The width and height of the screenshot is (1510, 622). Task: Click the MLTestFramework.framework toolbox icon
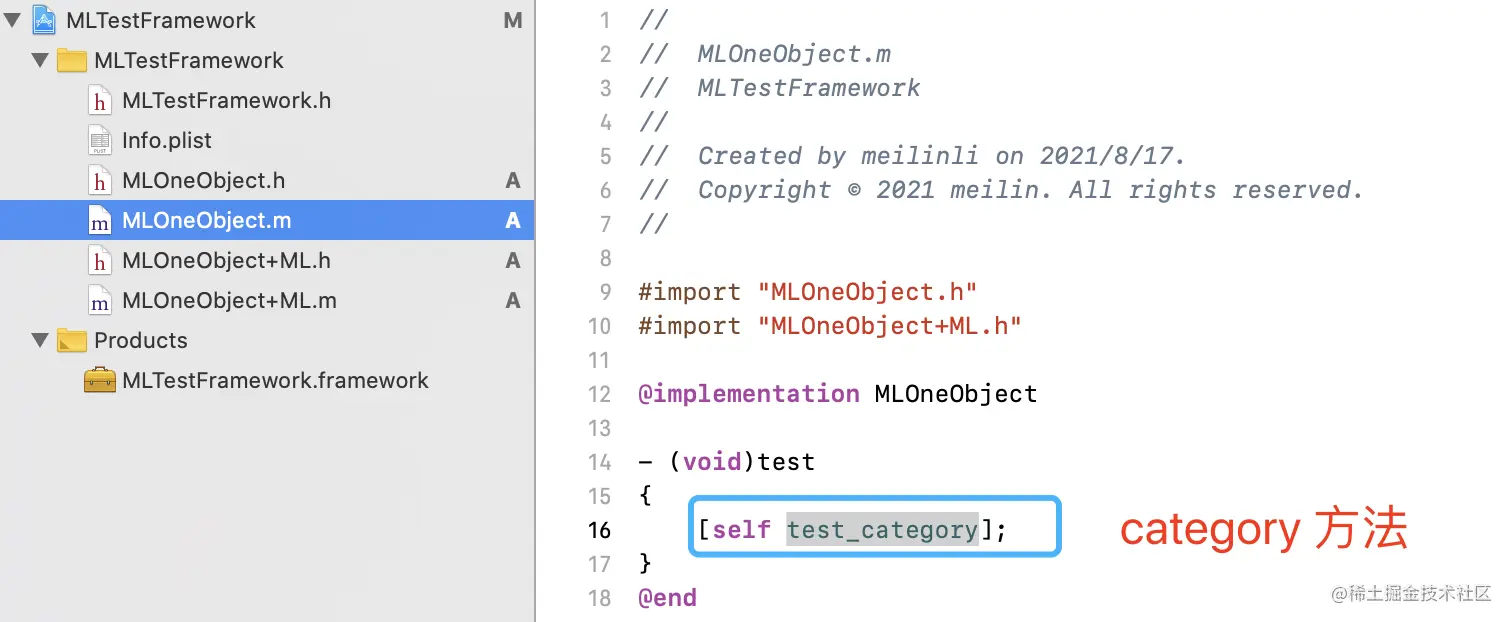pos(100,380)
